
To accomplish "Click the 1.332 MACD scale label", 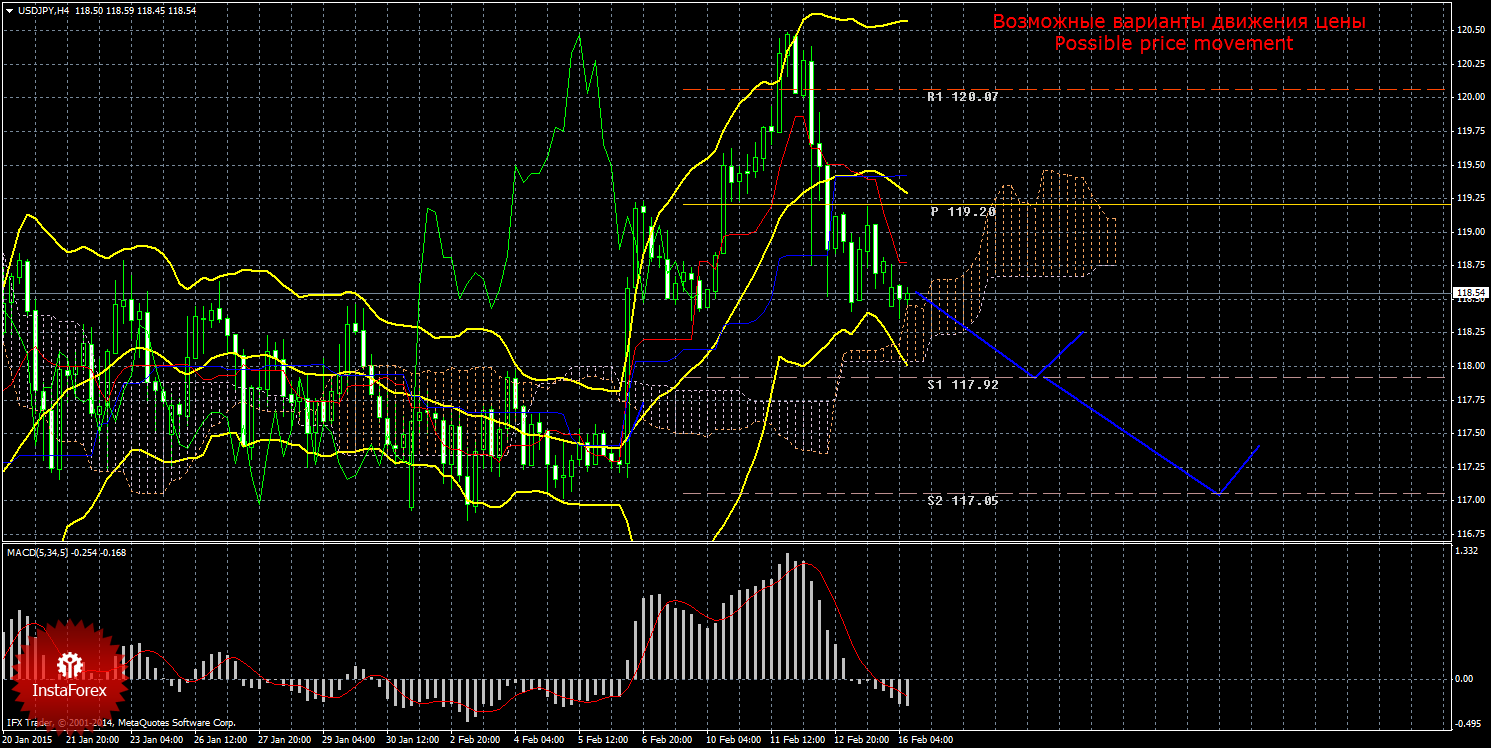I will click(x=1467, y=551).
